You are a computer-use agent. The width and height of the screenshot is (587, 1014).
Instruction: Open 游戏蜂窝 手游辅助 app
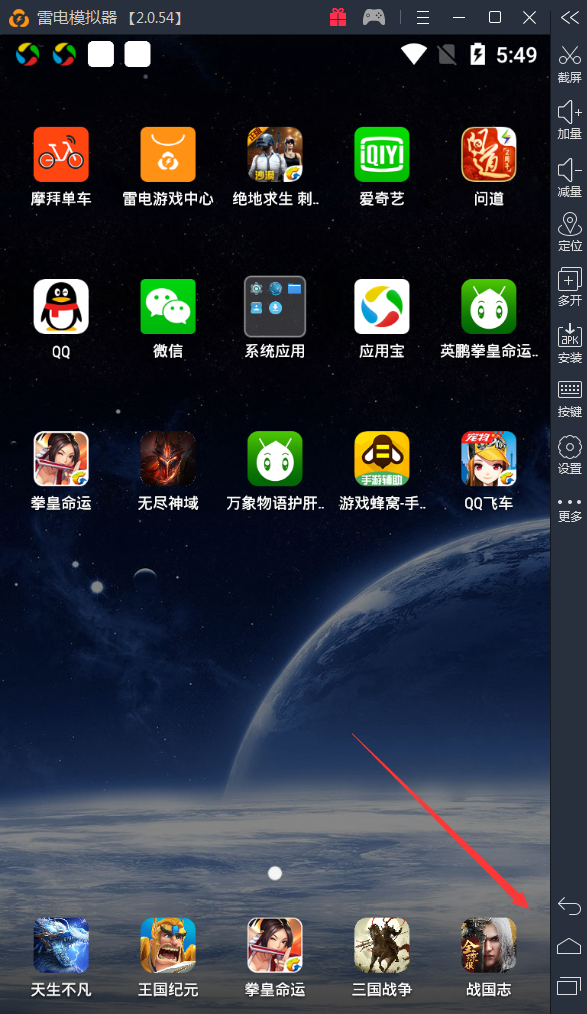tap(381, 458)
